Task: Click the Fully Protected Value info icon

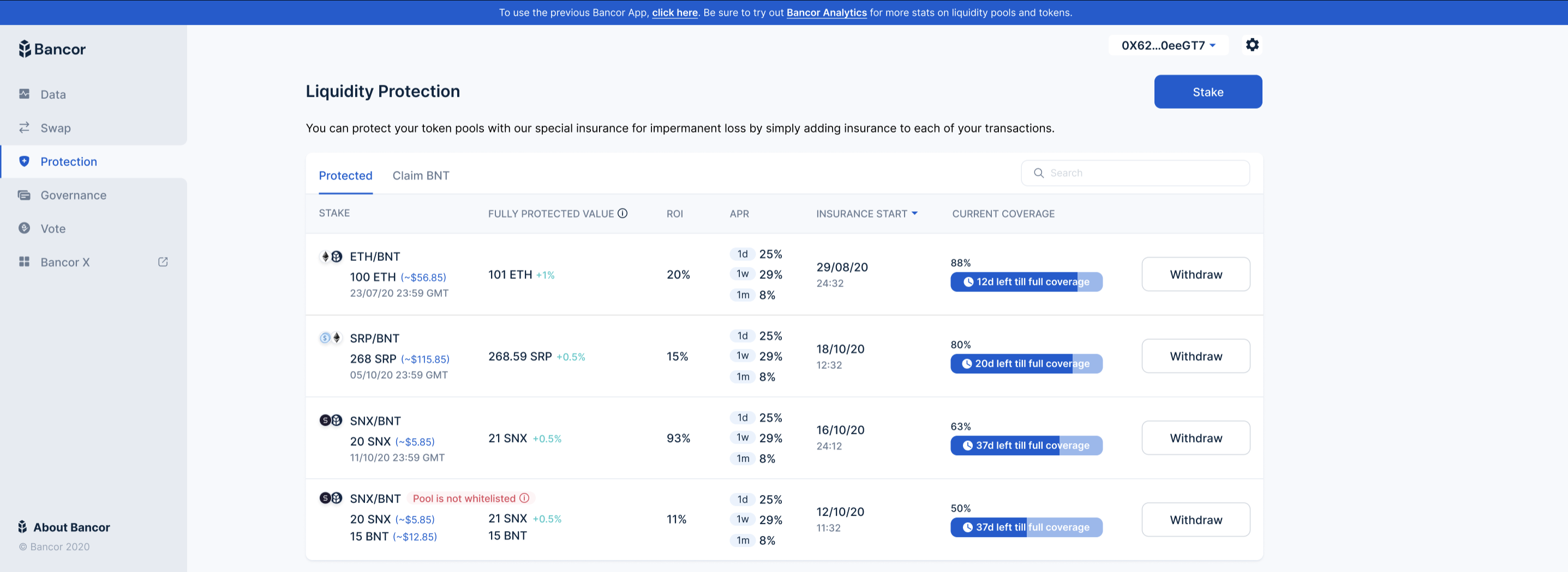Action: 622,213
